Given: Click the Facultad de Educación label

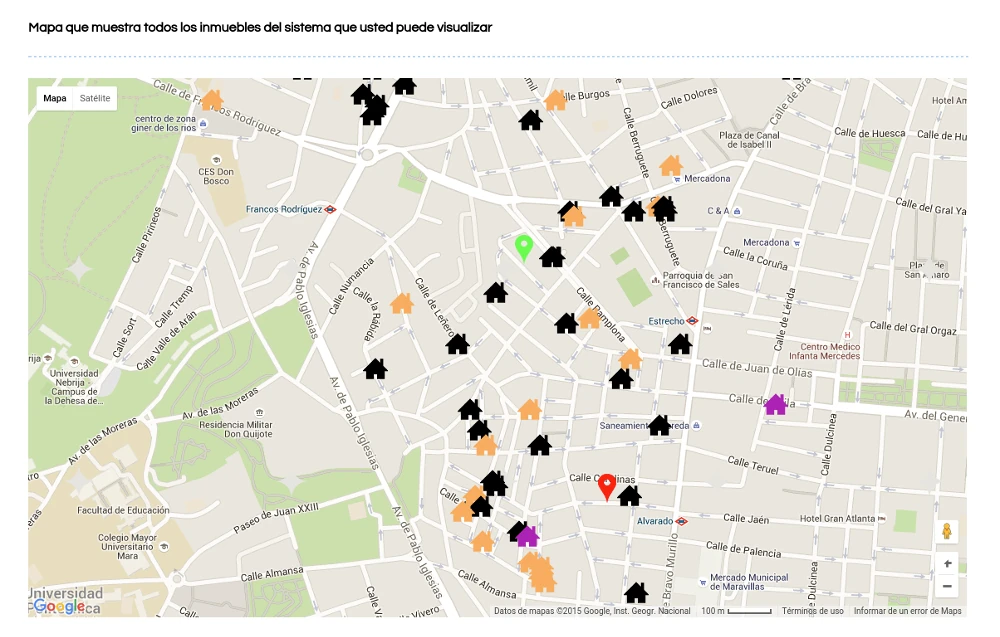Looking at the screenshot, I should pos(123,510).
